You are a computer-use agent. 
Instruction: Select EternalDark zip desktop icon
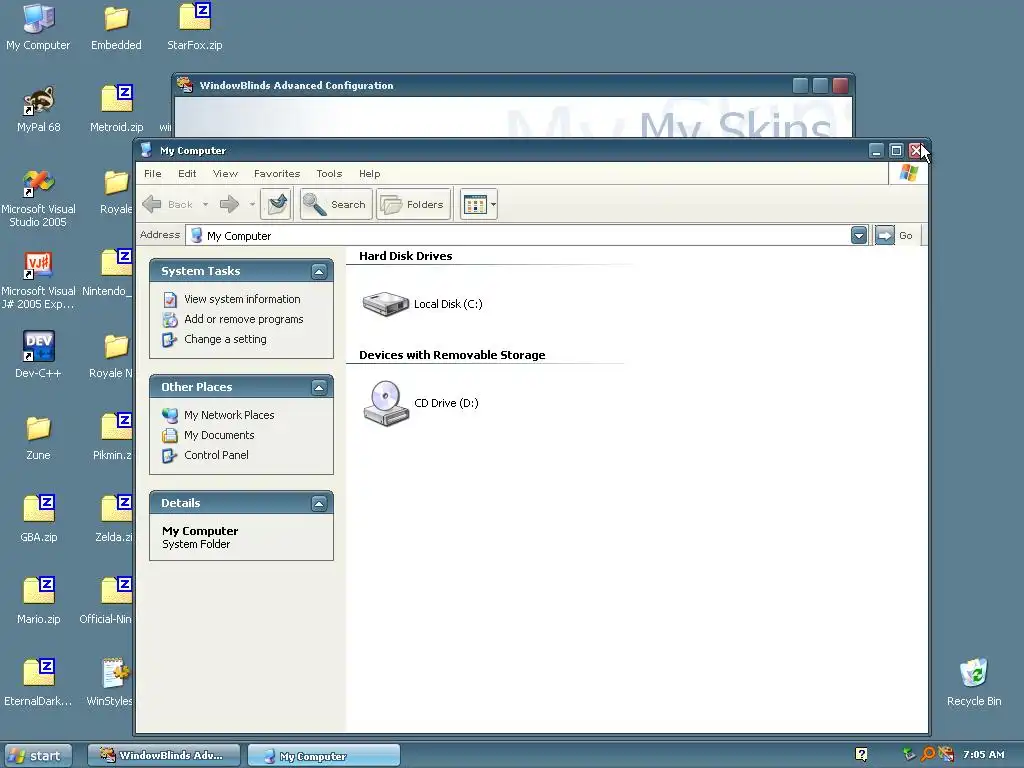[39, 684]
